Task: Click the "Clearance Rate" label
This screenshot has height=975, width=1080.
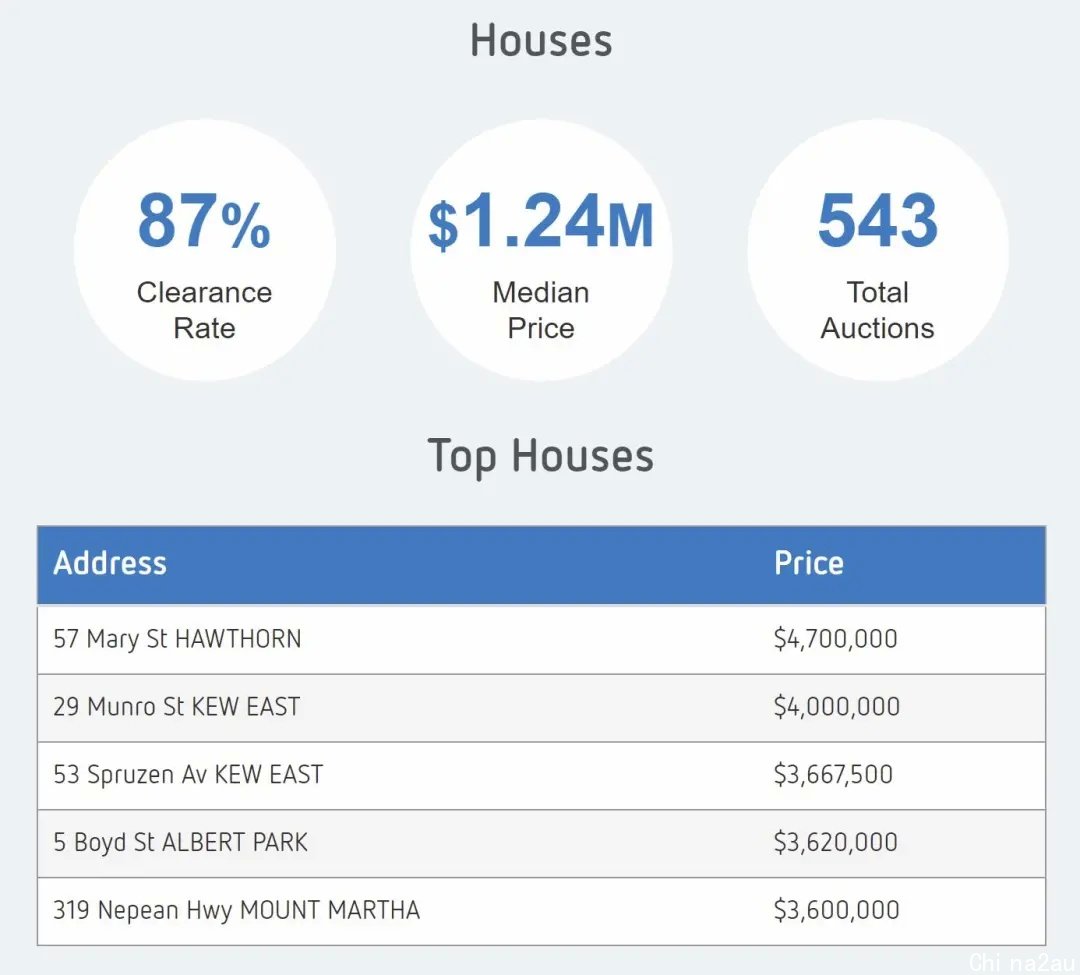Action: coord(204,310)
